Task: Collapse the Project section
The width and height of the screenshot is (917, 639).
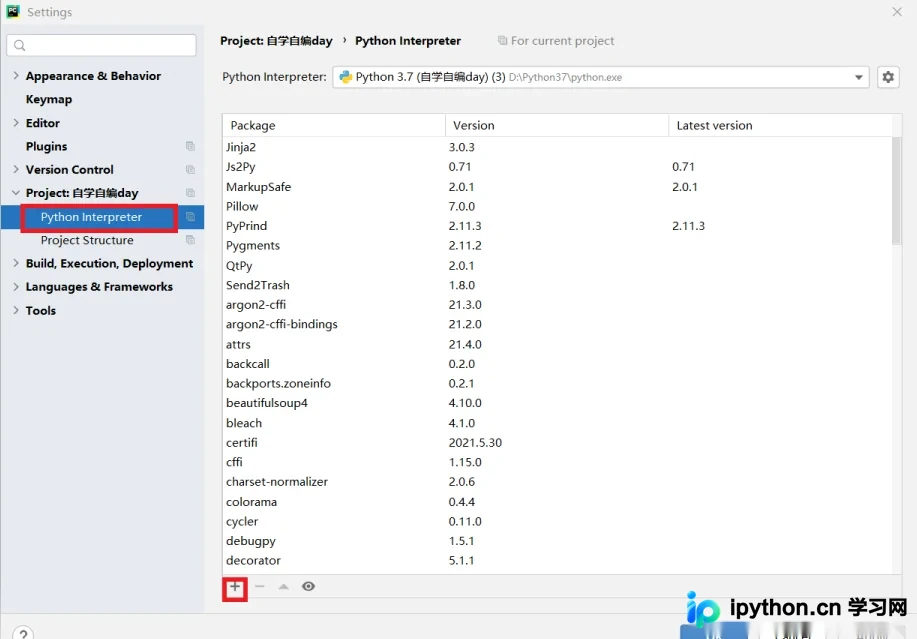Action: pos(16,192)
